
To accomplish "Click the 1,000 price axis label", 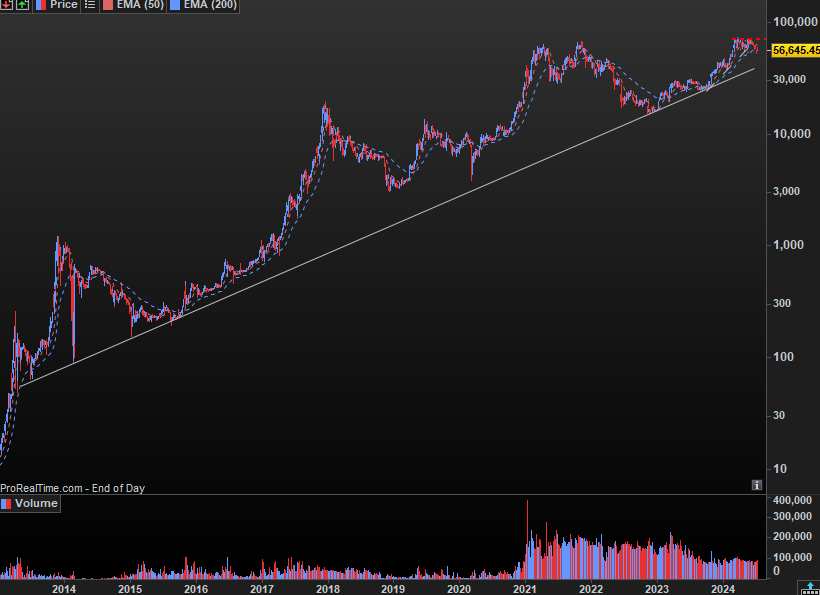I will [789, 245].
